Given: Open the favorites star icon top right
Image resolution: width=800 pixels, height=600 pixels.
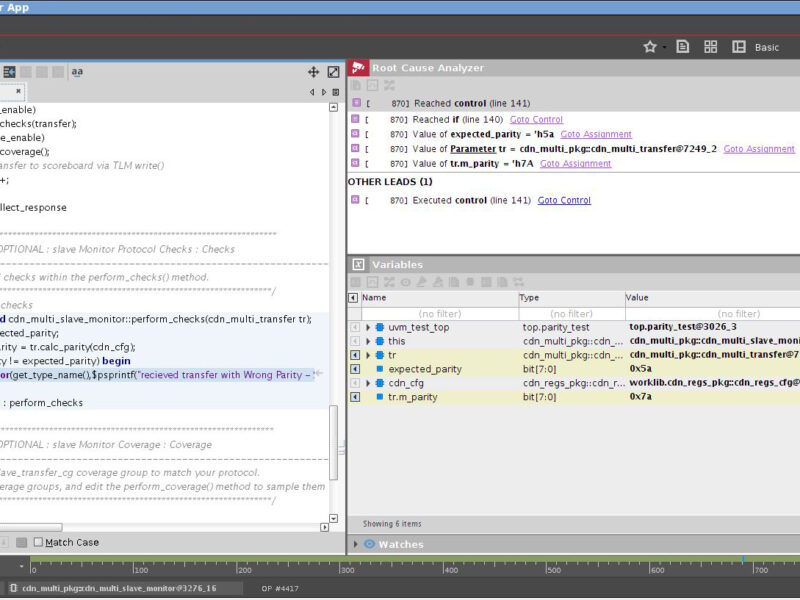Looking at the screenshot, I should click(x=649, y=46).
